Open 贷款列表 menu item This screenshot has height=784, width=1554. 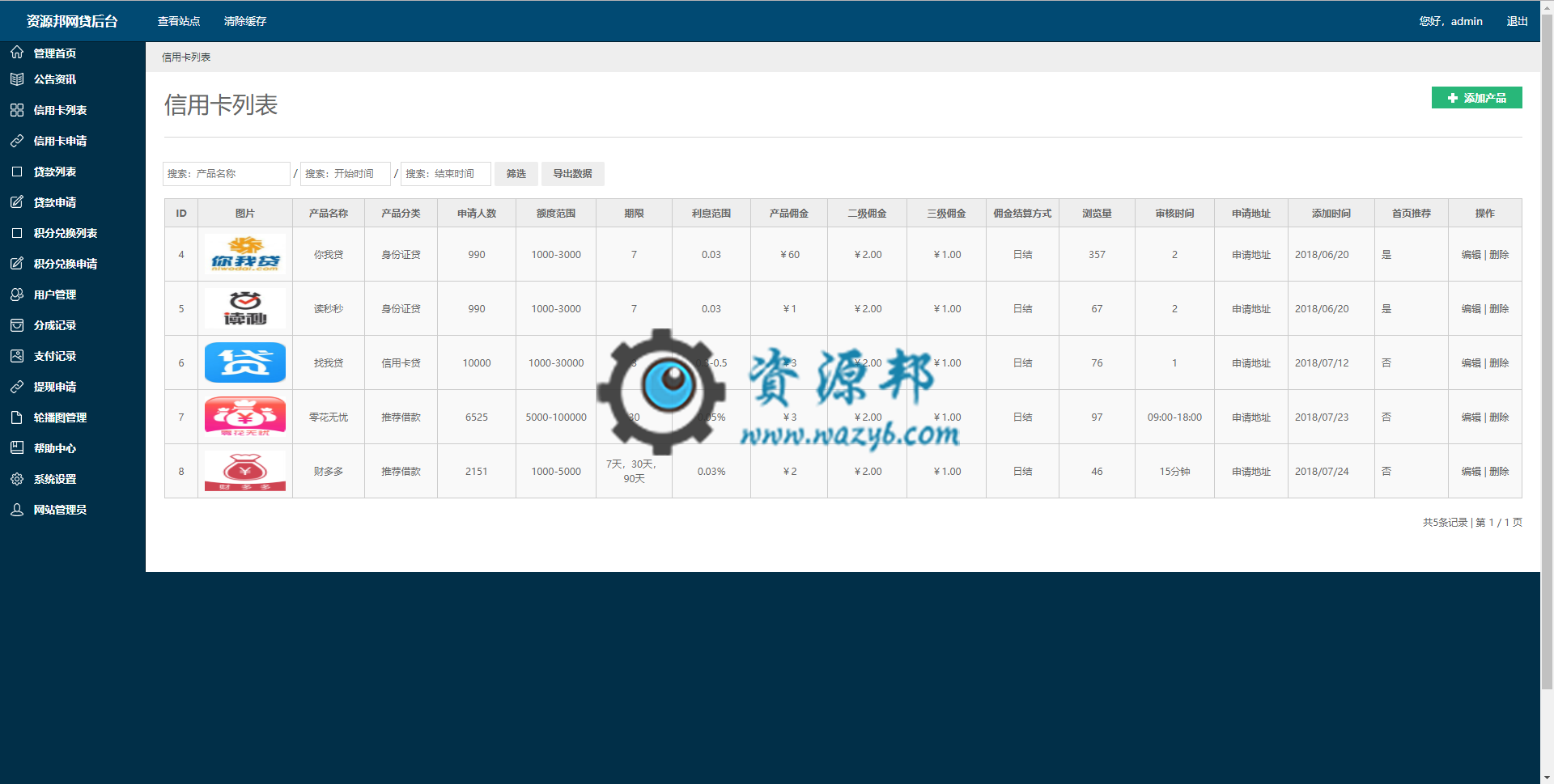coord(55,172)
